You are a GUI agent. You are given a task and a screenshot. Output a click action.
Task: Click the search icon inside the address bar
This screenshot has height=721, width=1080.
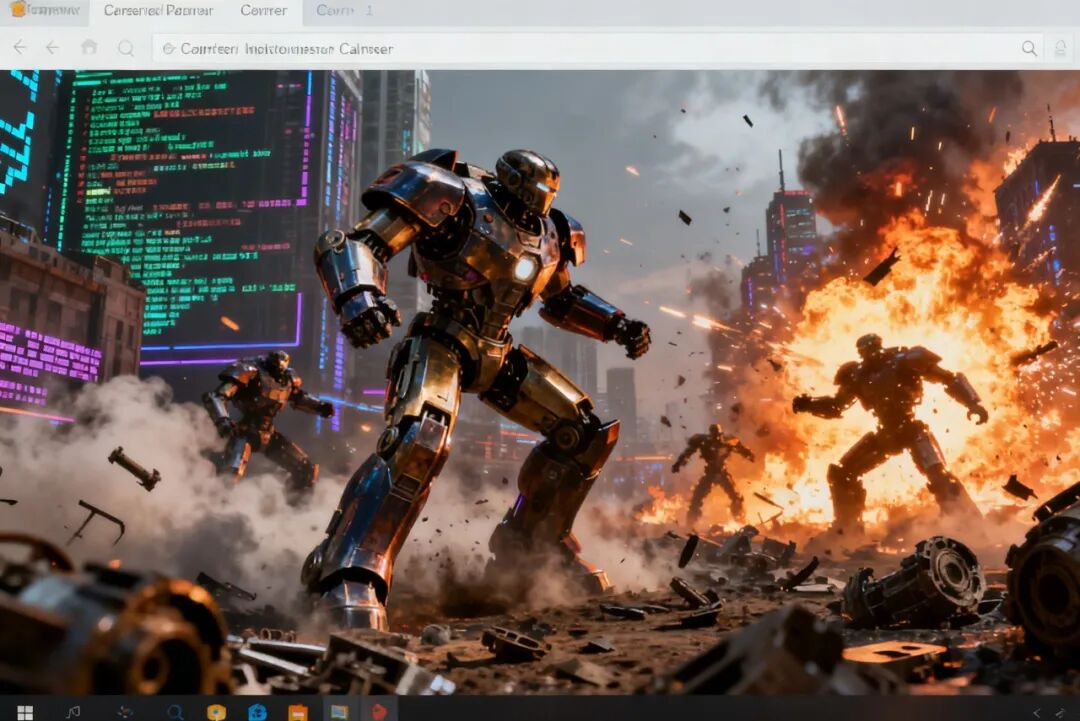tap(1029, 48)
